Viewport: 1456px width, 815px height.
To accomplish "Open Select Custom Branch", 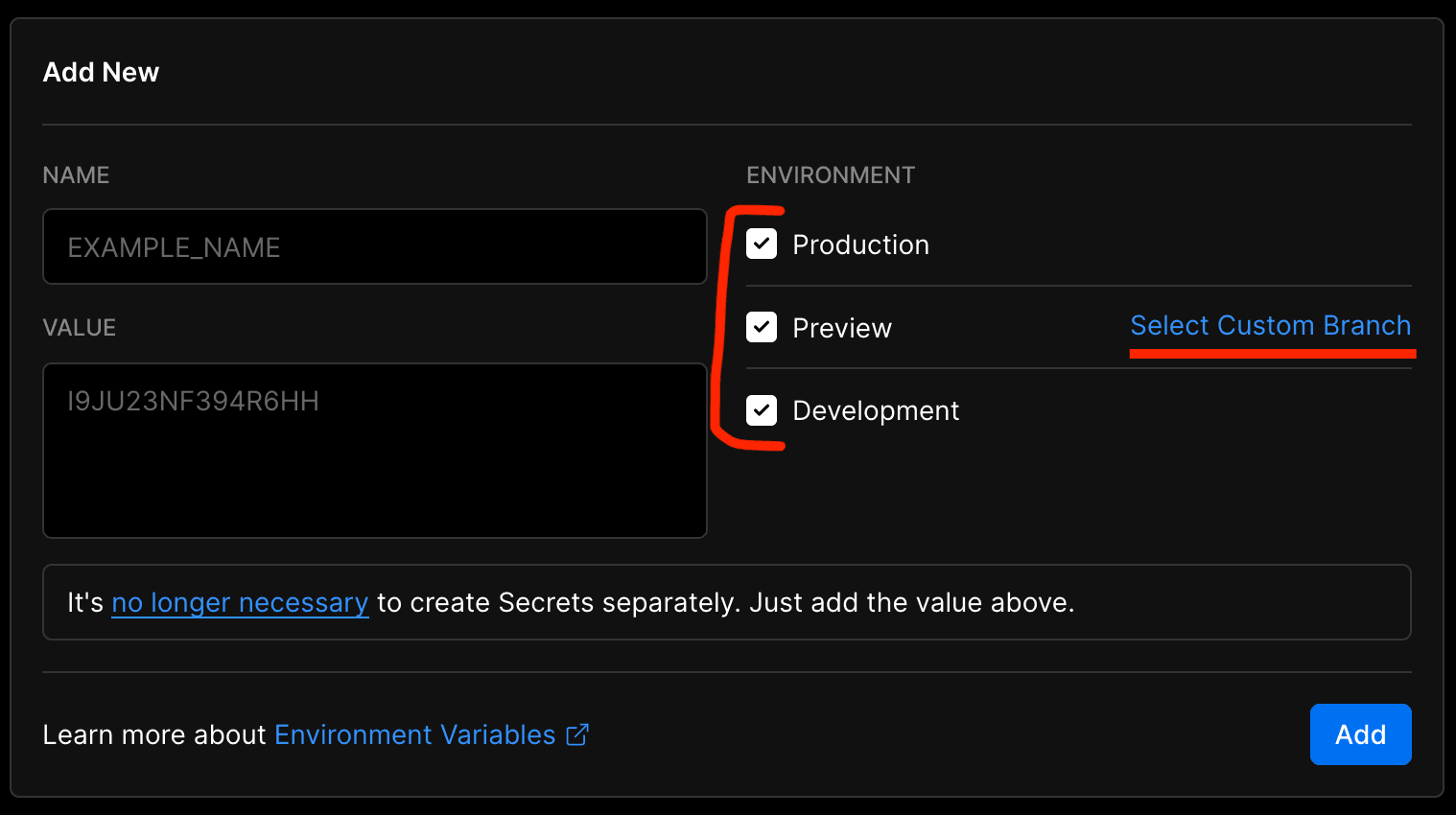I will (1270, 325).
